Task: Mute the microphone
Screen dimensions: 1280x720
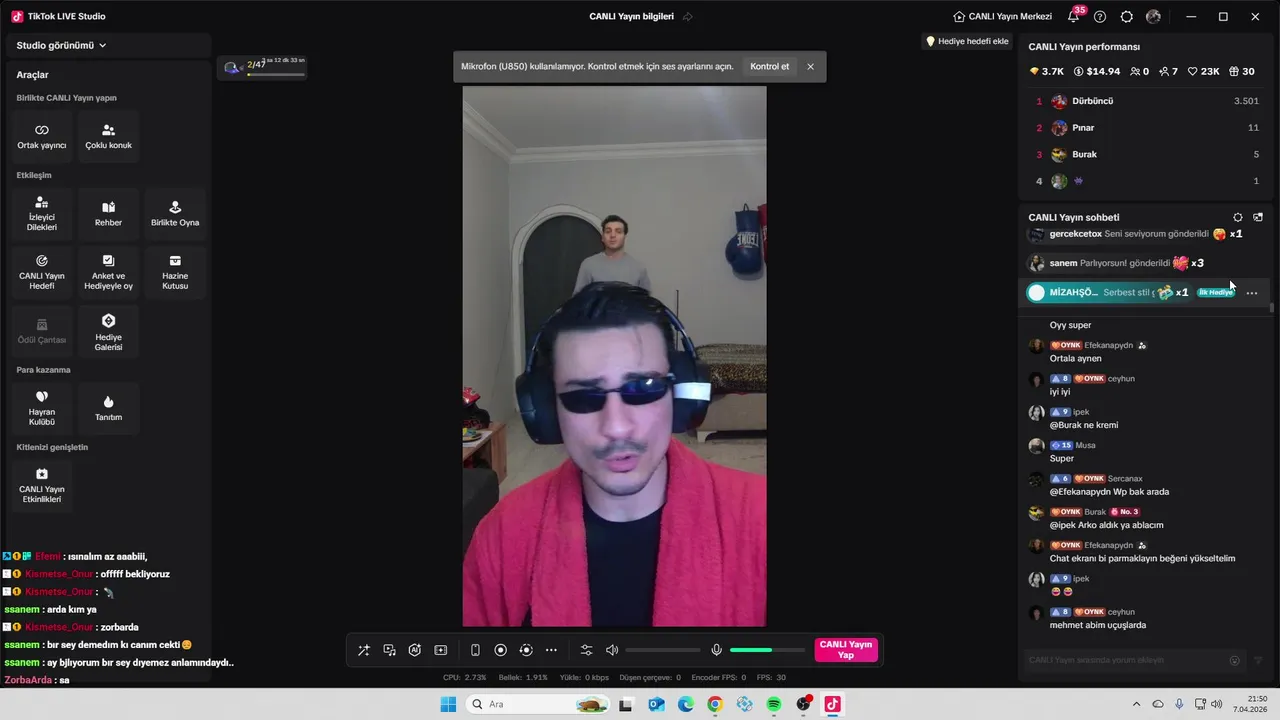Action: 717,650
